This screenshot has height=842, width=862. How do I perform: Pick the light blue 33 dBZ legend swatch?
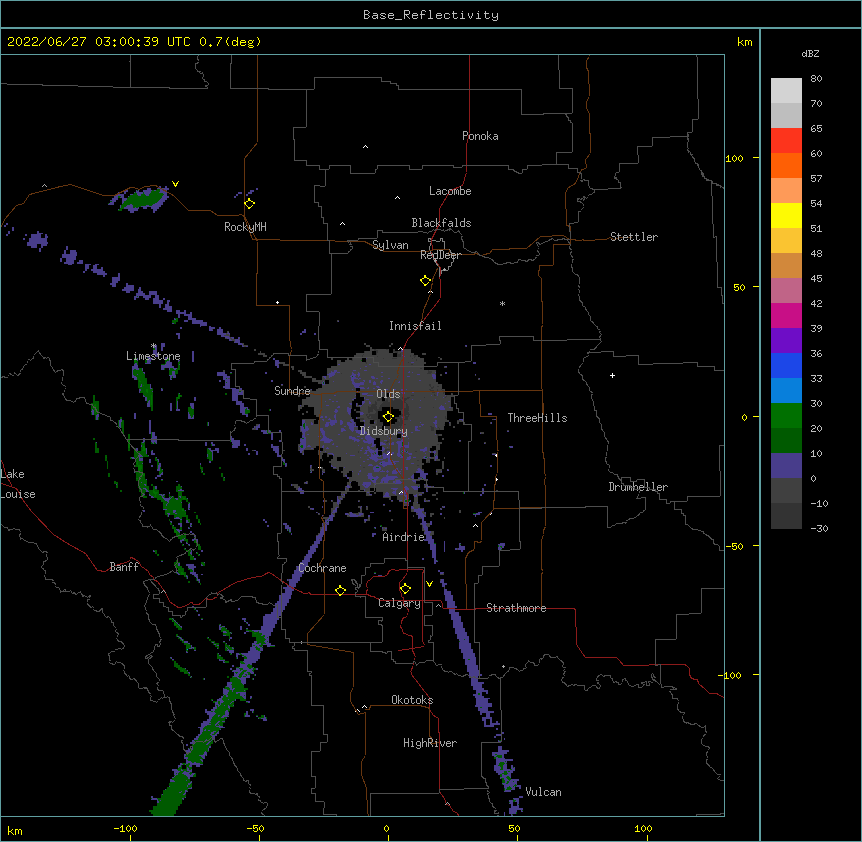pos(786,390)
